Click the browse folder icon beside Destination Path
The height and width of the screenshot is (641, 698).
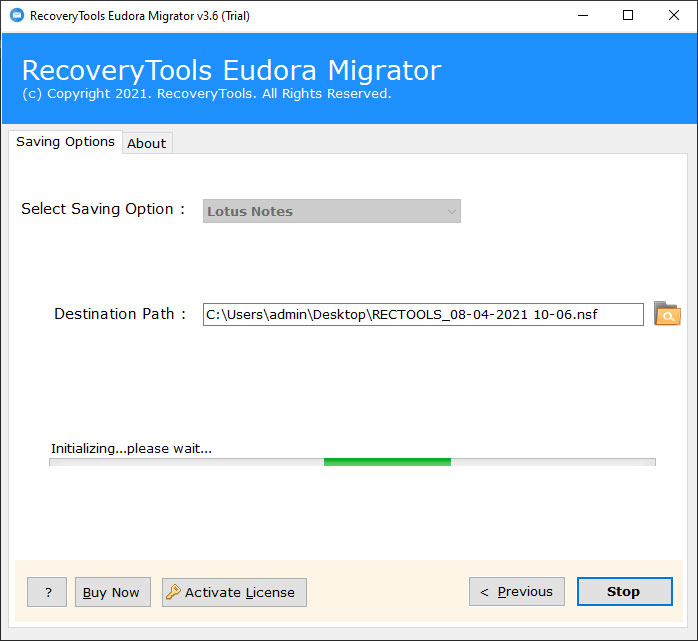click(x=667, y=314)
